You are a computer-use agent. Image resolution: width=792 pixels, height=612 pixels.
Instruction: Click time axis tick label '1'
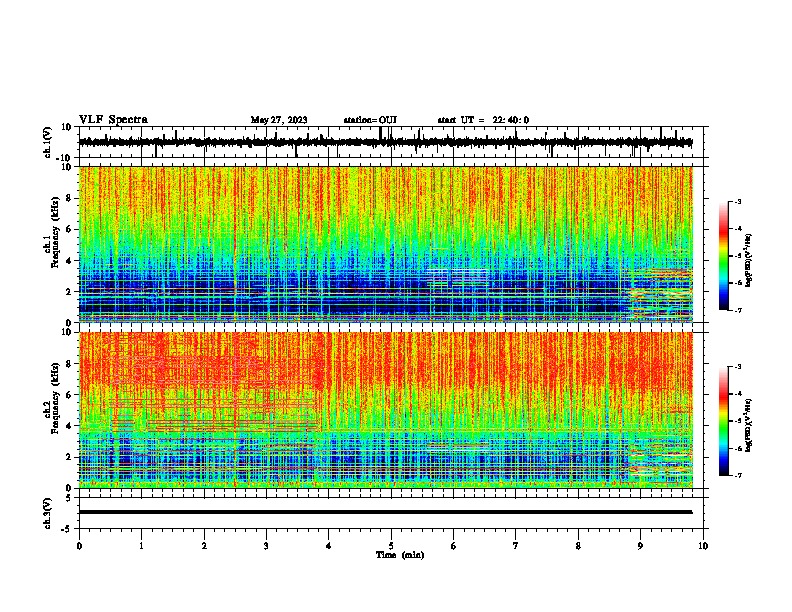coord(141,546)
